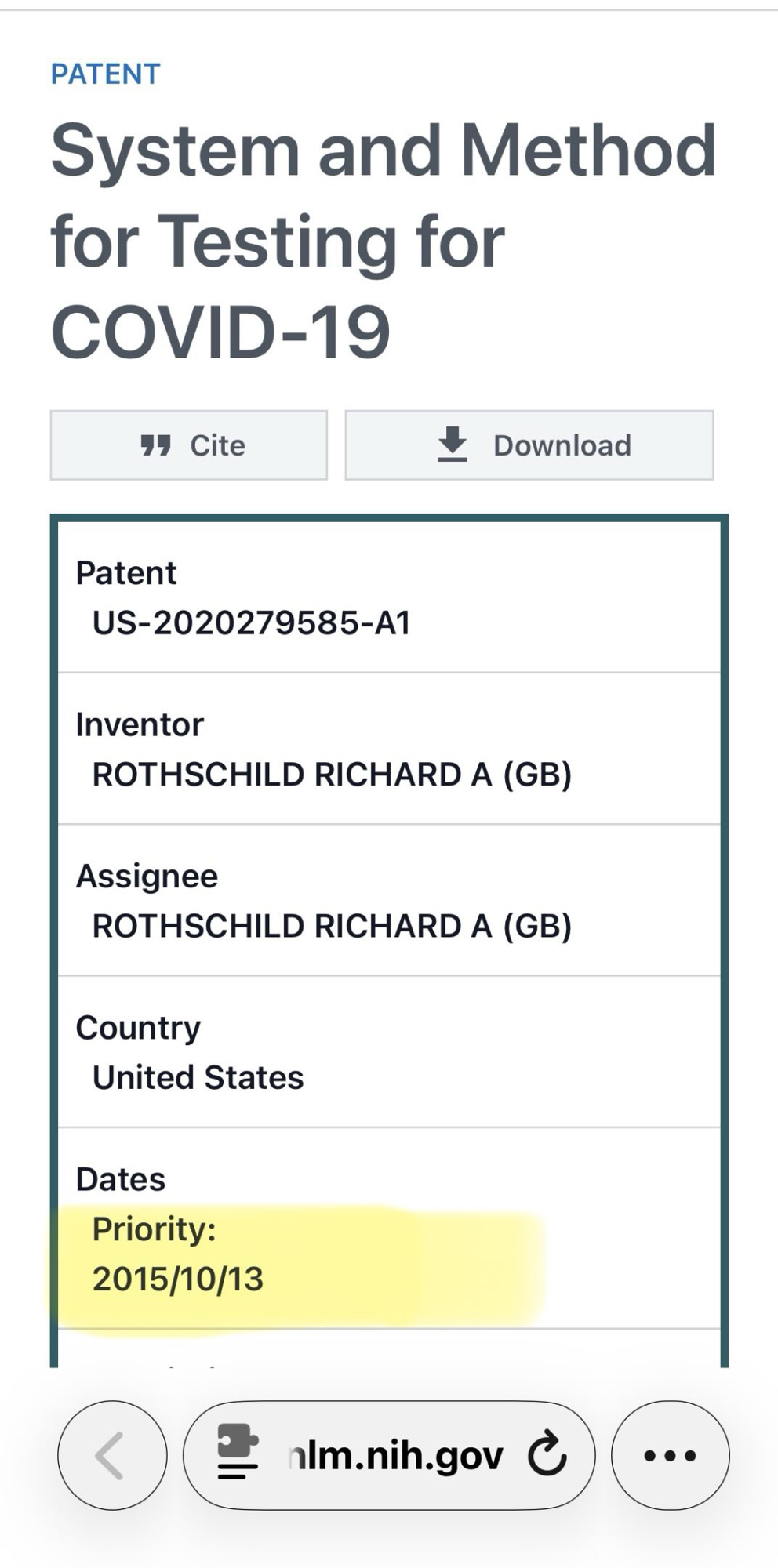The width and height of the screenshot is (778, 1568).
Task: Click the Assignee field label
Action: pyautogui.click(x=147, y=876)
